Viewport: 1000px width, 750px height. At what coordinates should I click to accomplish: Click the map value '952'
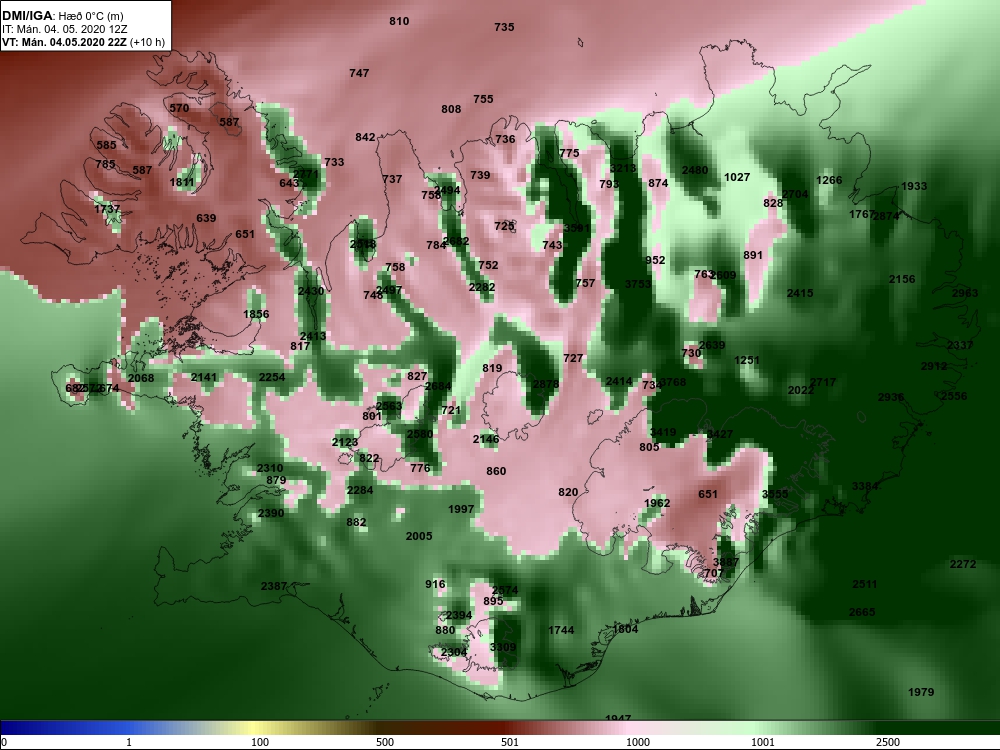pos(655,260)
